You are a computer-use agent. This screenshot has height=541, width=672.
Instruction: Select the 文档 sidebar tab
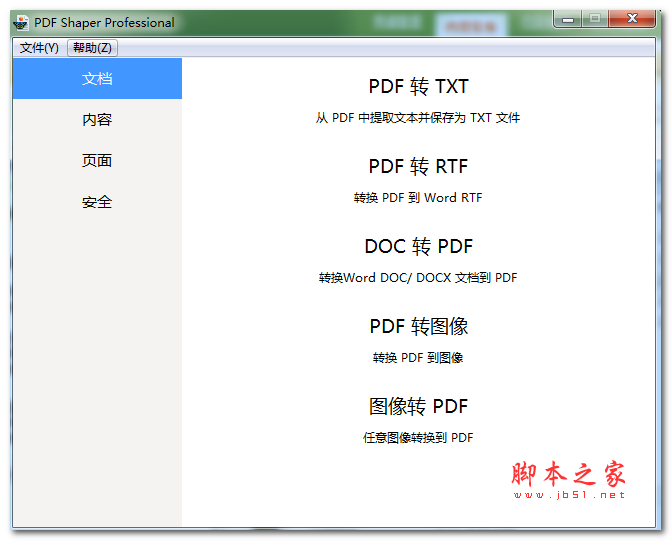point(97,78)
